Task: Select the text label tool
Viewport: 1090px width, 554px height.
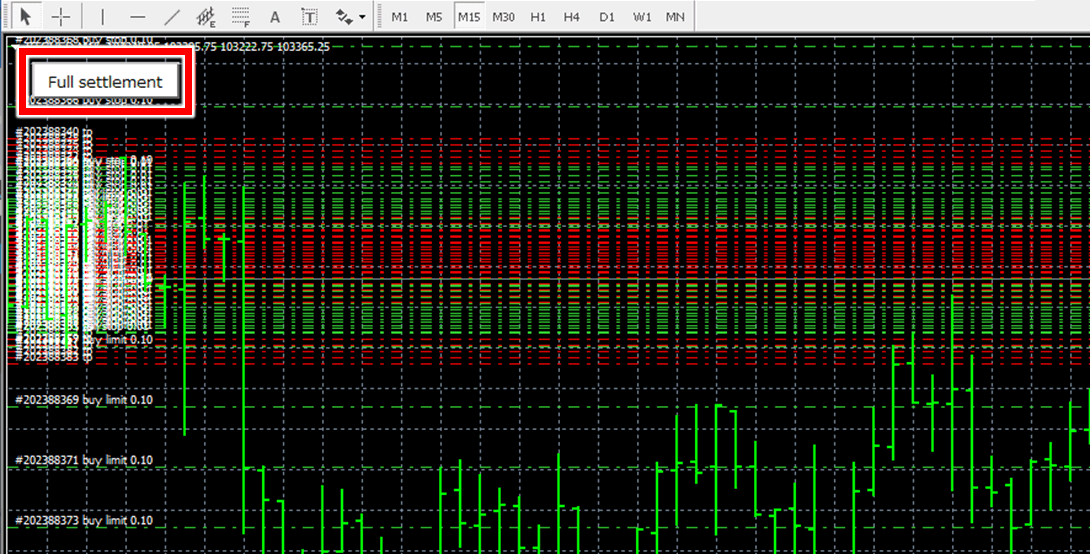Action: click(x=309, y=16)
